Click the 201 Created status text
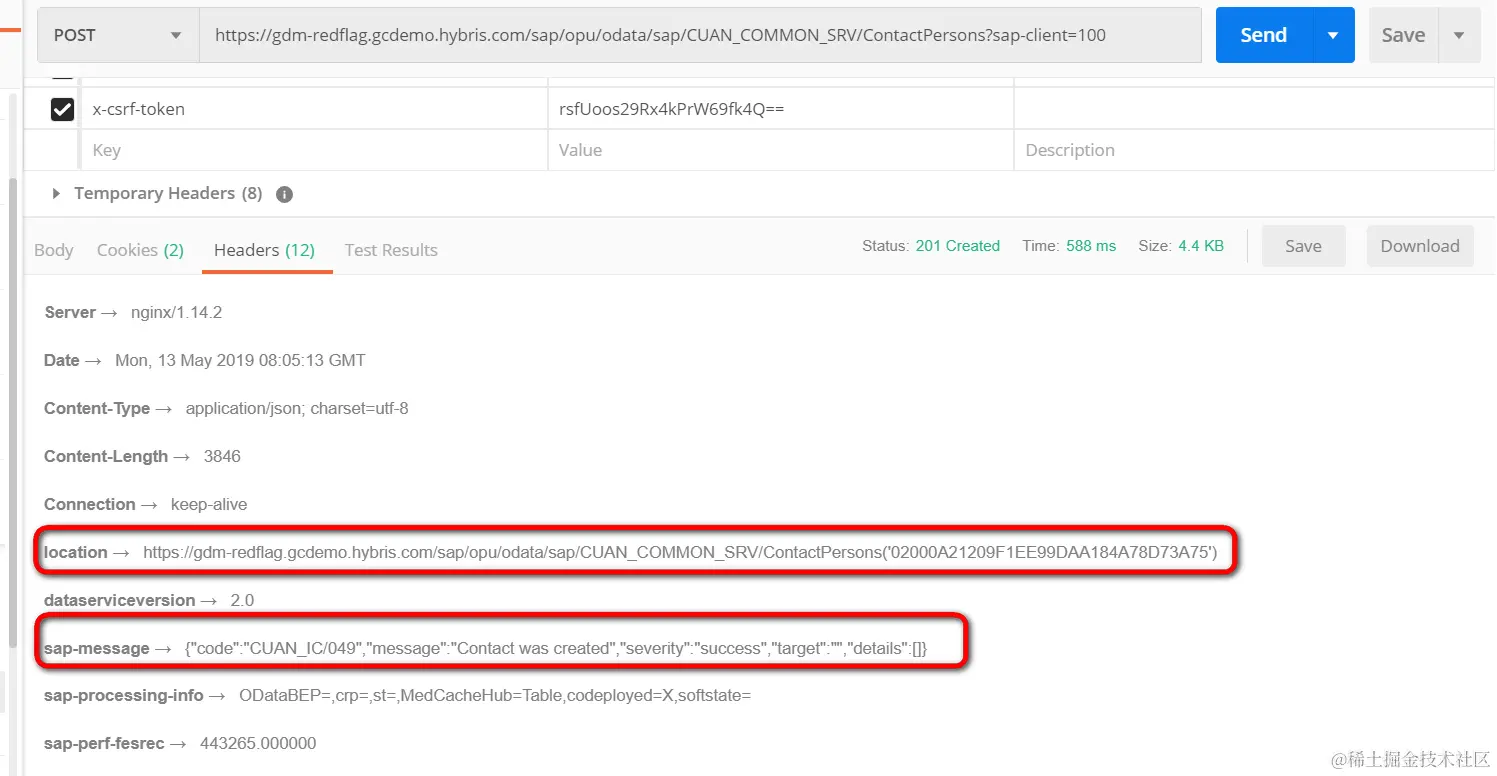Viewport: 1497px width, 776px height. pyautogui.click(x=957, y=246)
